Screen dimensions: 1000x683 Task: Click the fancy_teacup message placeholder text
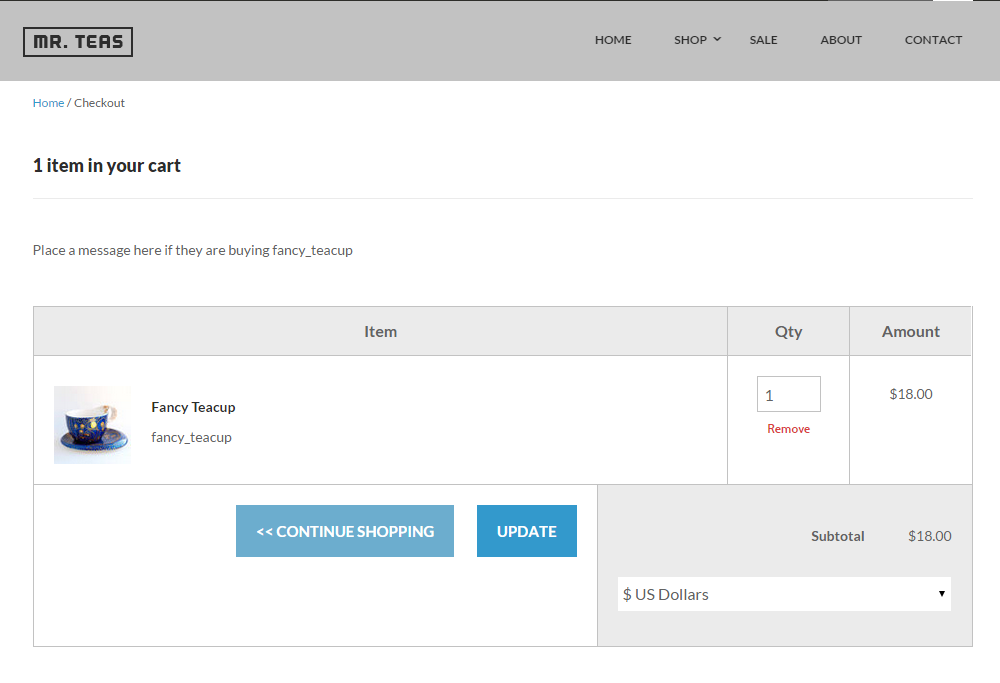pos(193,251)
